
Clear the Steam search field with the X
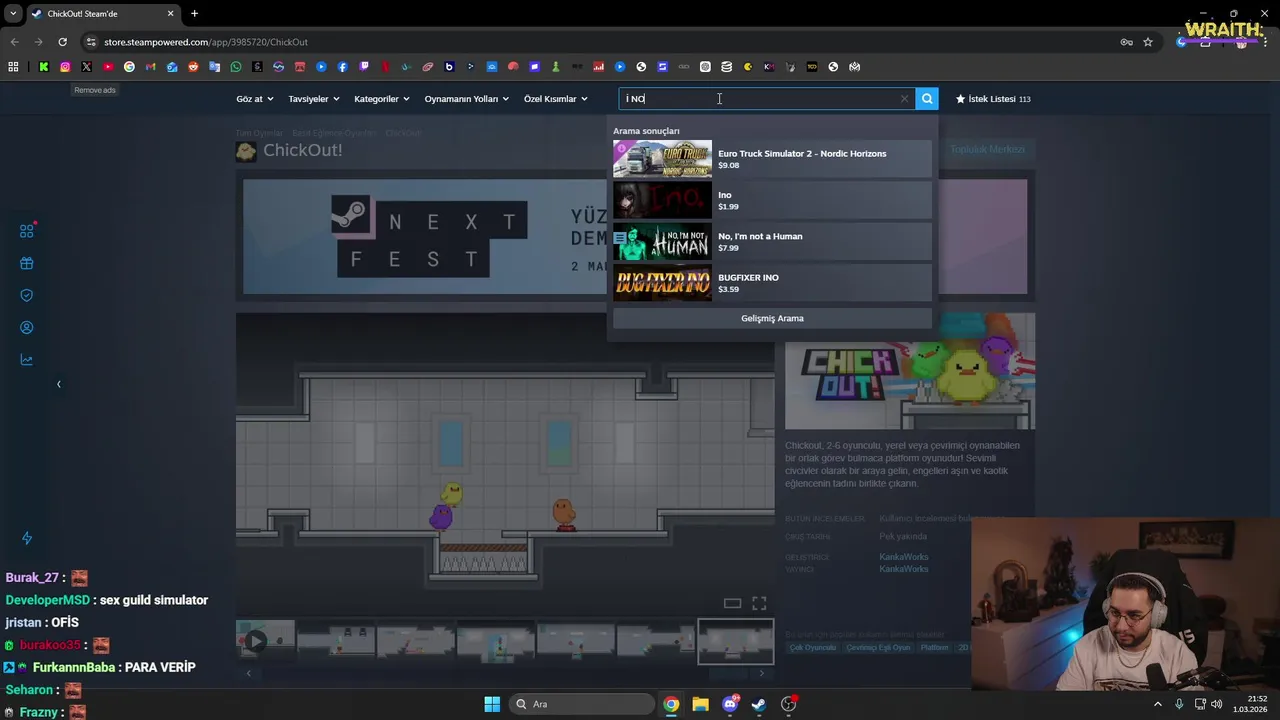(904, 99)
